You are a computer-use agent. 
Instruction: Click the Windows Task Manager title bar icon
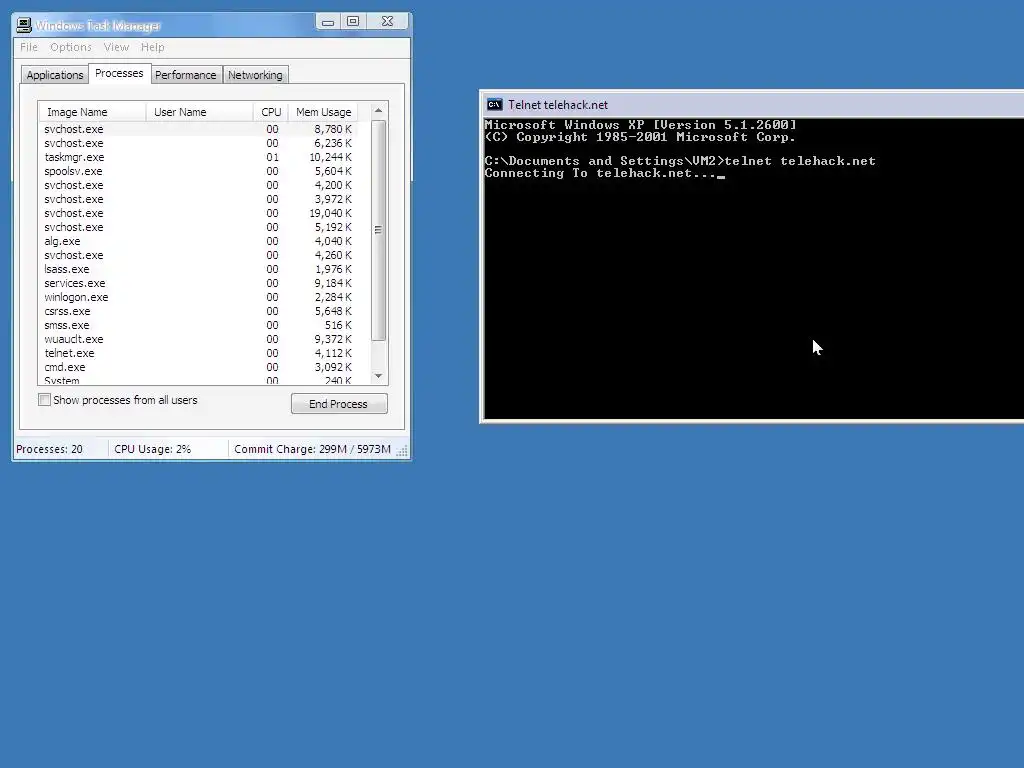(x=24, y=25)
